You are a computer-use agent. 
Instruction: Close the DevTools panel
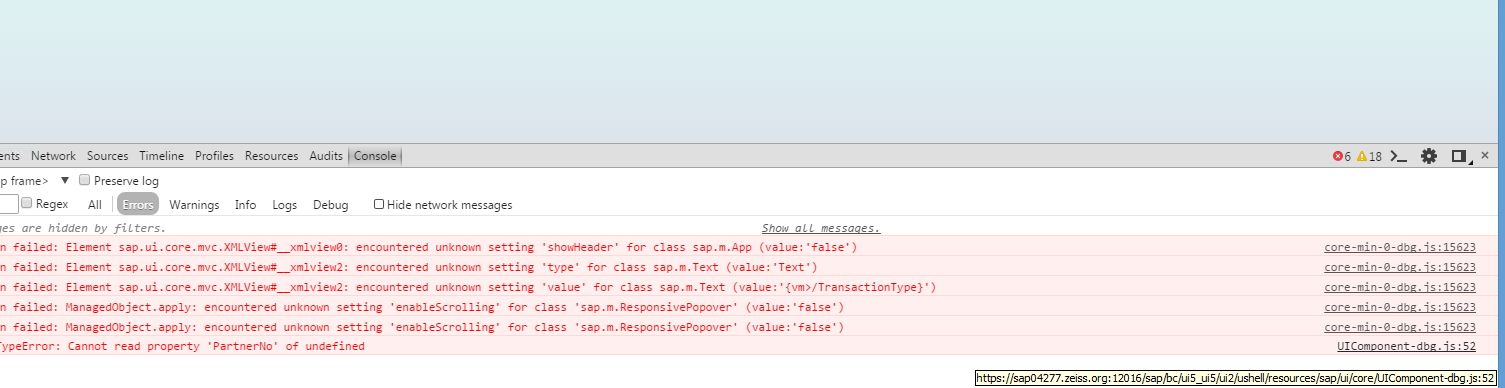pyautogui.click(x=1485, y=155)
